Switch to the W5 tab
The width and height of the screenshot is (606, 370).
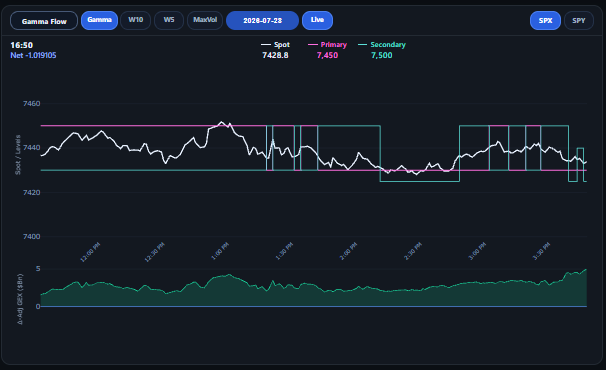[169, 20]
